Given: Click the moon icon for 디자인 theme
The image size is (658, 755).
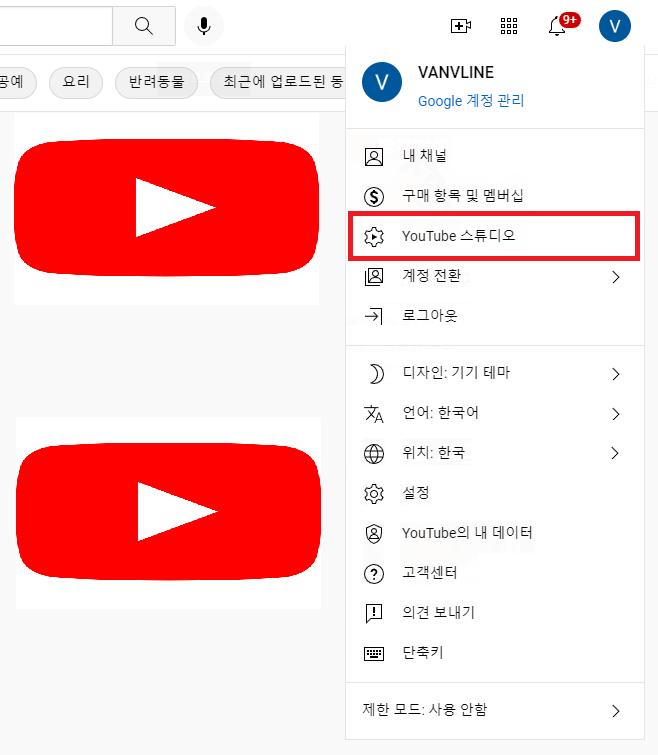Looking at the screenshot, I should click(x=376, y=374).
